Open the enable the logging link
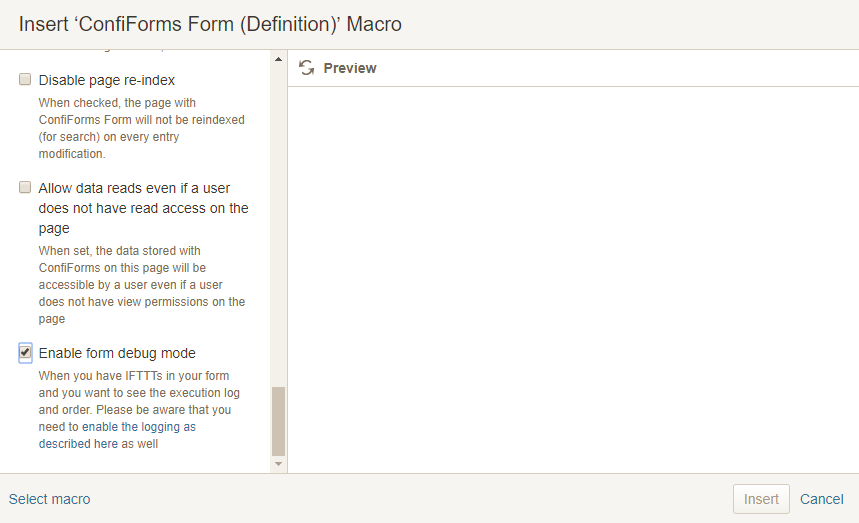 click(117, 435)
